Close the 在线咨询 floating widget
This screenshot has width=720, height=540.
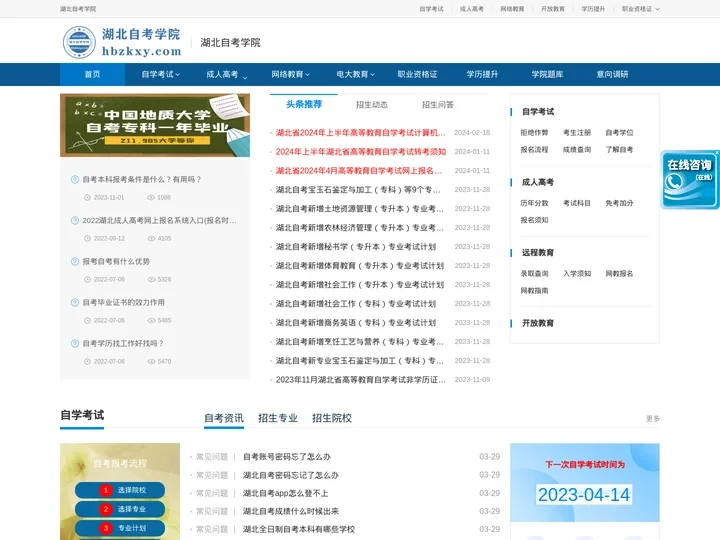tap(717, 152)
